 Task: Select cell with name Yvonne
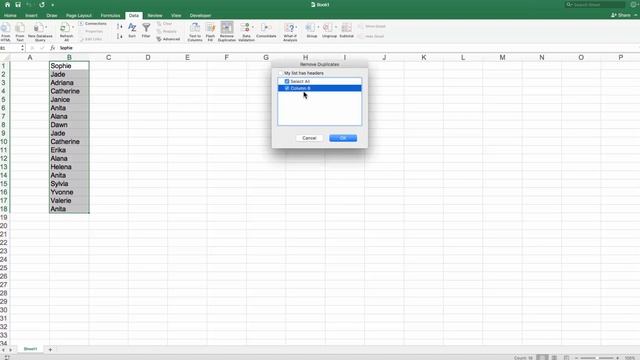(x=69, y=192)
